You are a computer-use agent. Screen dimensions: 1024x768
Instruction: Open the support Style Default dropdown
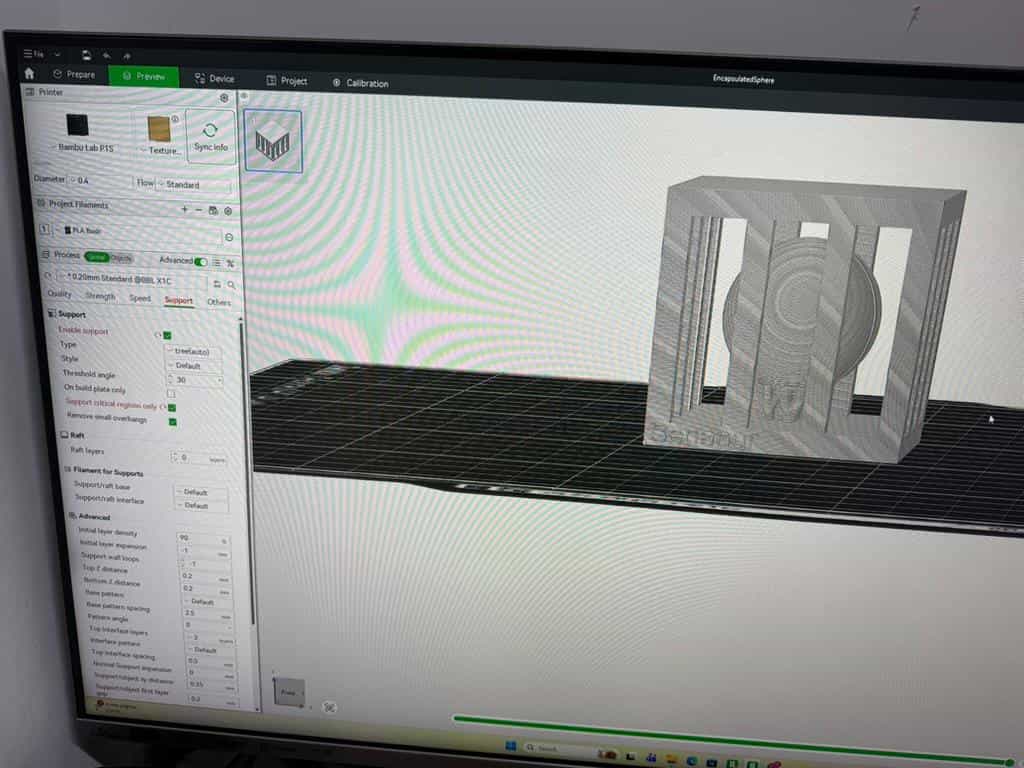click(193, 365)
